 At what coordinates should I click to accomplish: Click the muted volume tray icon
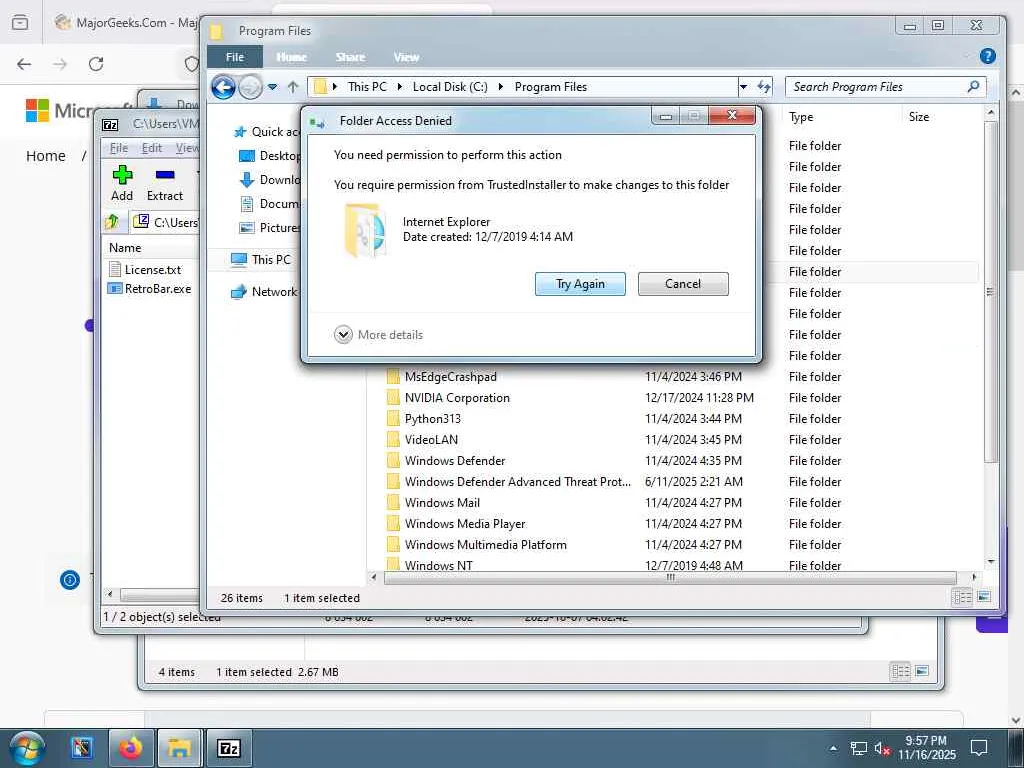(x=882, y=748)
